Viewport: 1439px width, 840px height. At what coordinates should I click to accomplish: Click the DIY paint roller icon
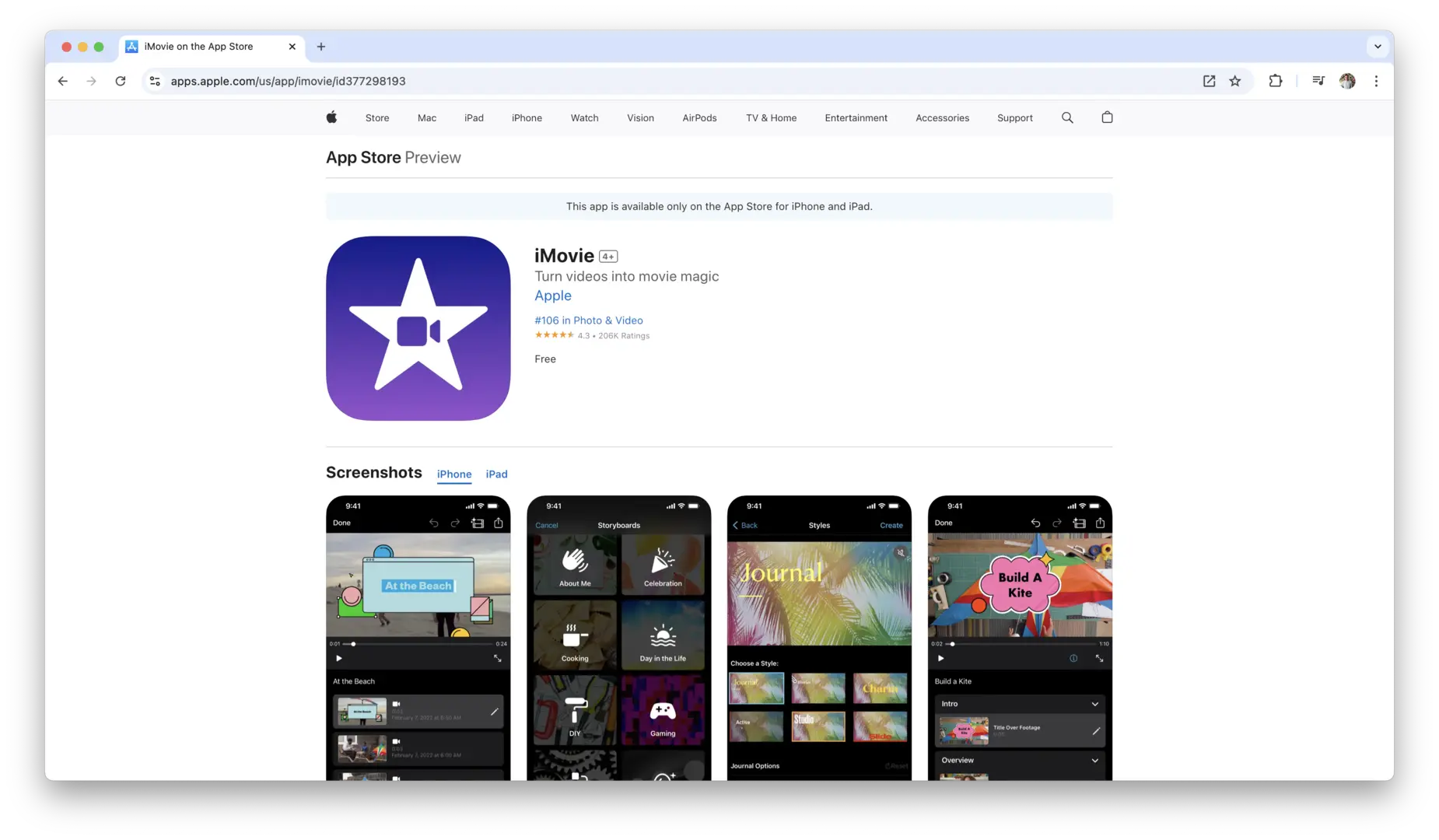[575, 711]
